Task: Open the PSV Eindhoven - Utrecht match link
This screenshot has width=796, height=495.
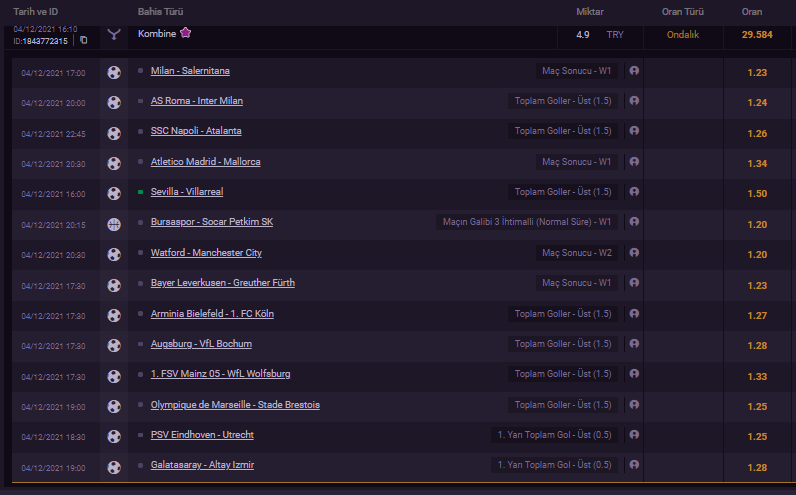Action: pos(202,434)
